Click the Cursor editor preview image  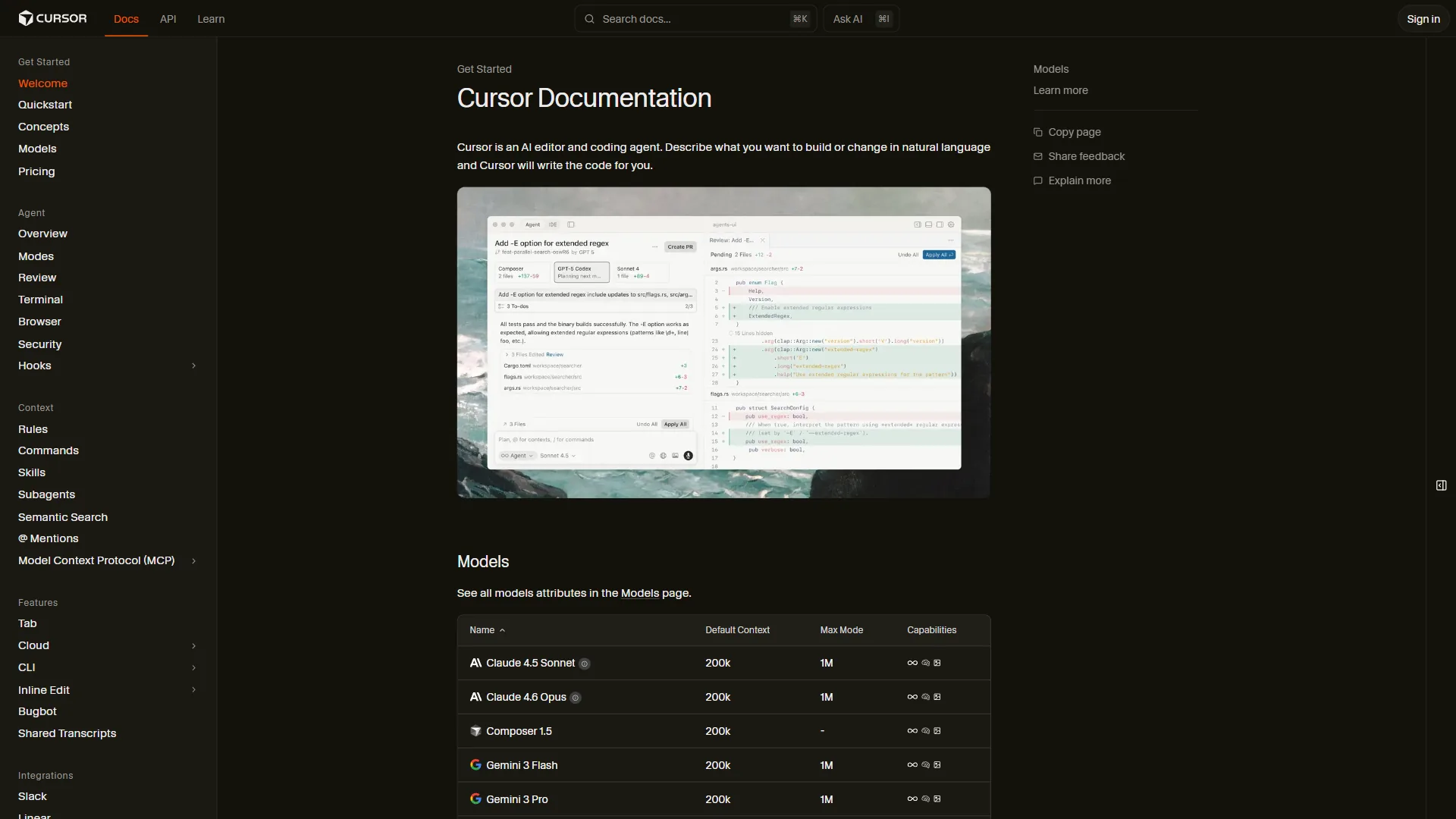tap(723, 343)
